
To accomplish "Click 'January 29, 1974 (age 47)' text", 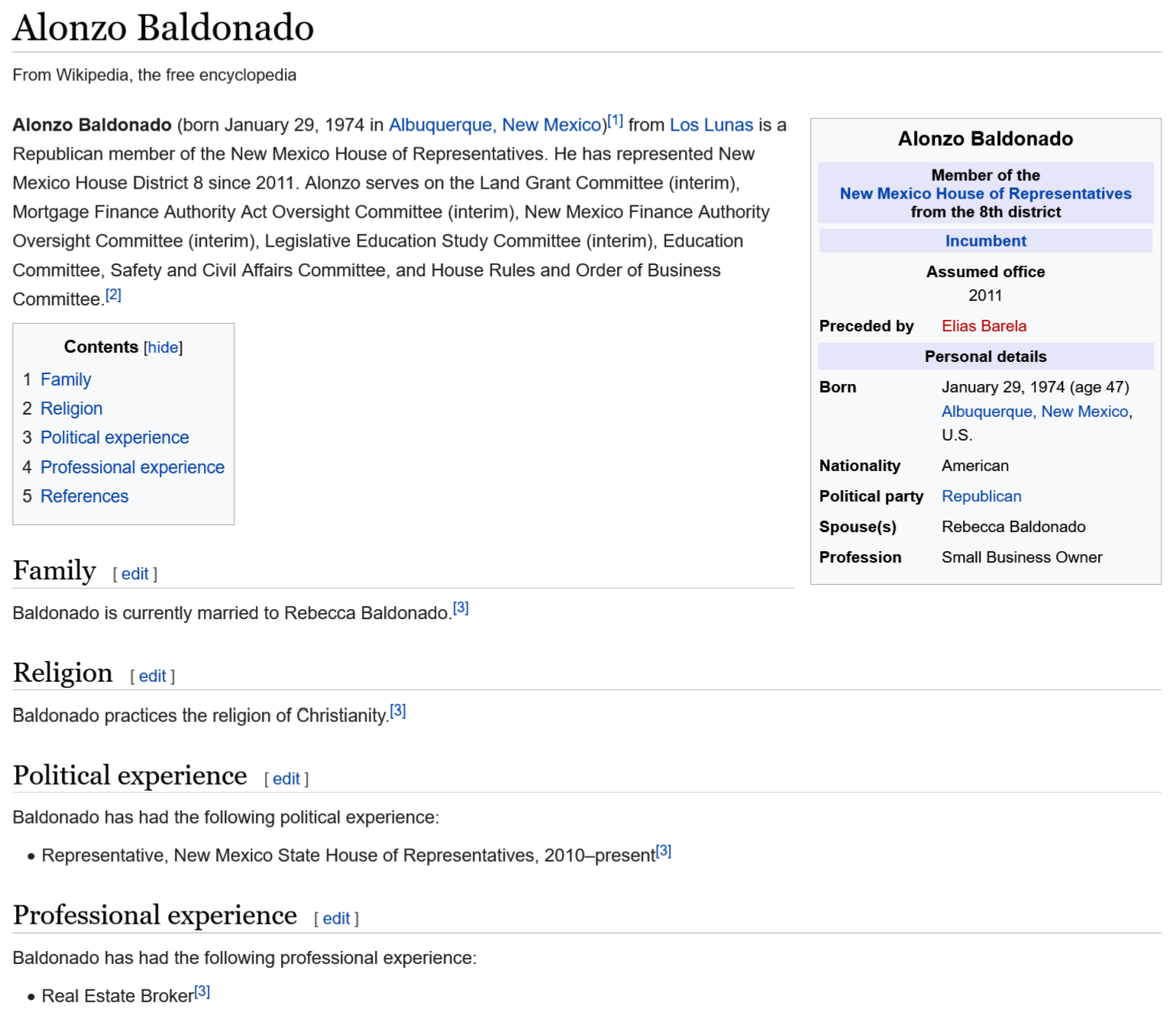I will (1035, 387).
